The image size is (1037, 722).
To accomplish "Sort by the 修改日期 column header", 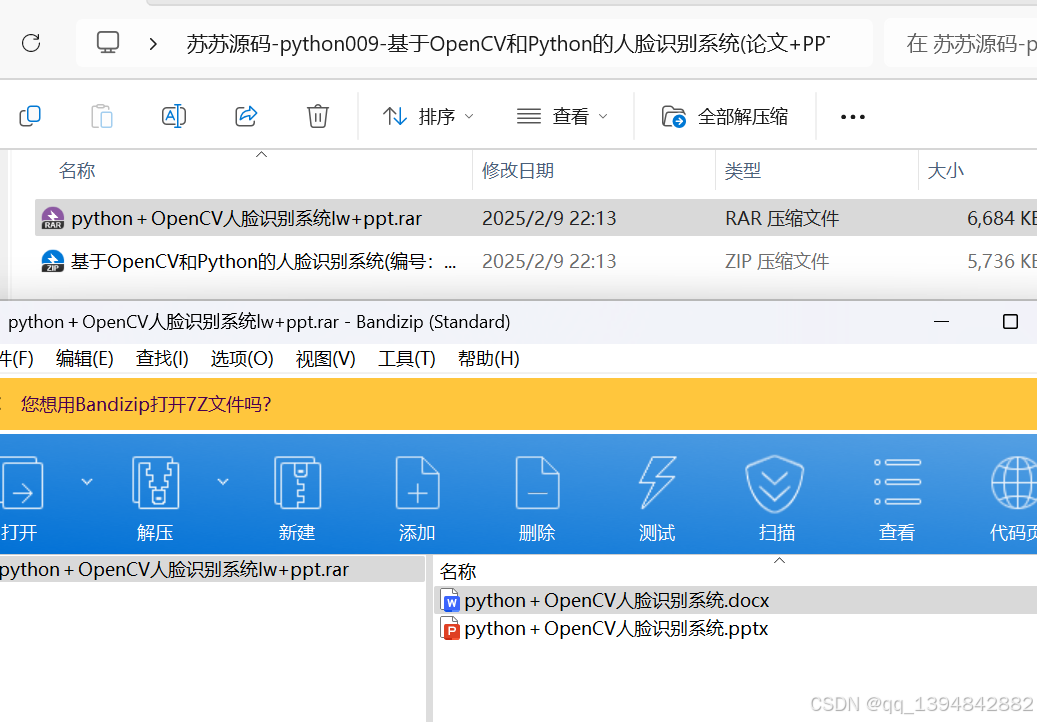I will [518, 171].
